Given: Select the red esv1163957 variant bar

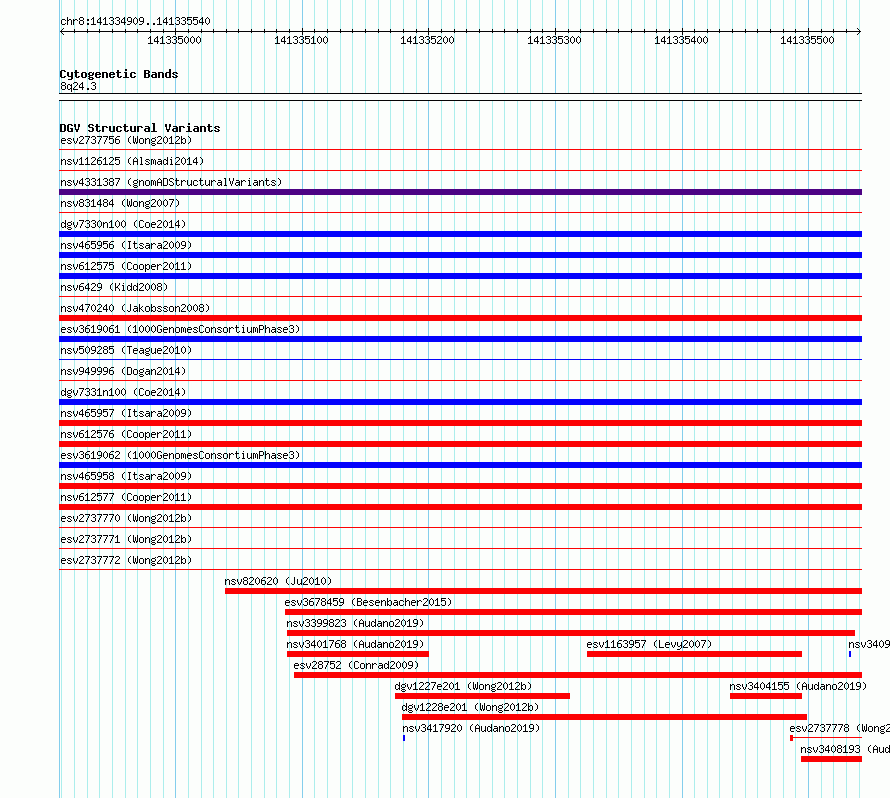Looking at the screenshot, I should 694,654.
